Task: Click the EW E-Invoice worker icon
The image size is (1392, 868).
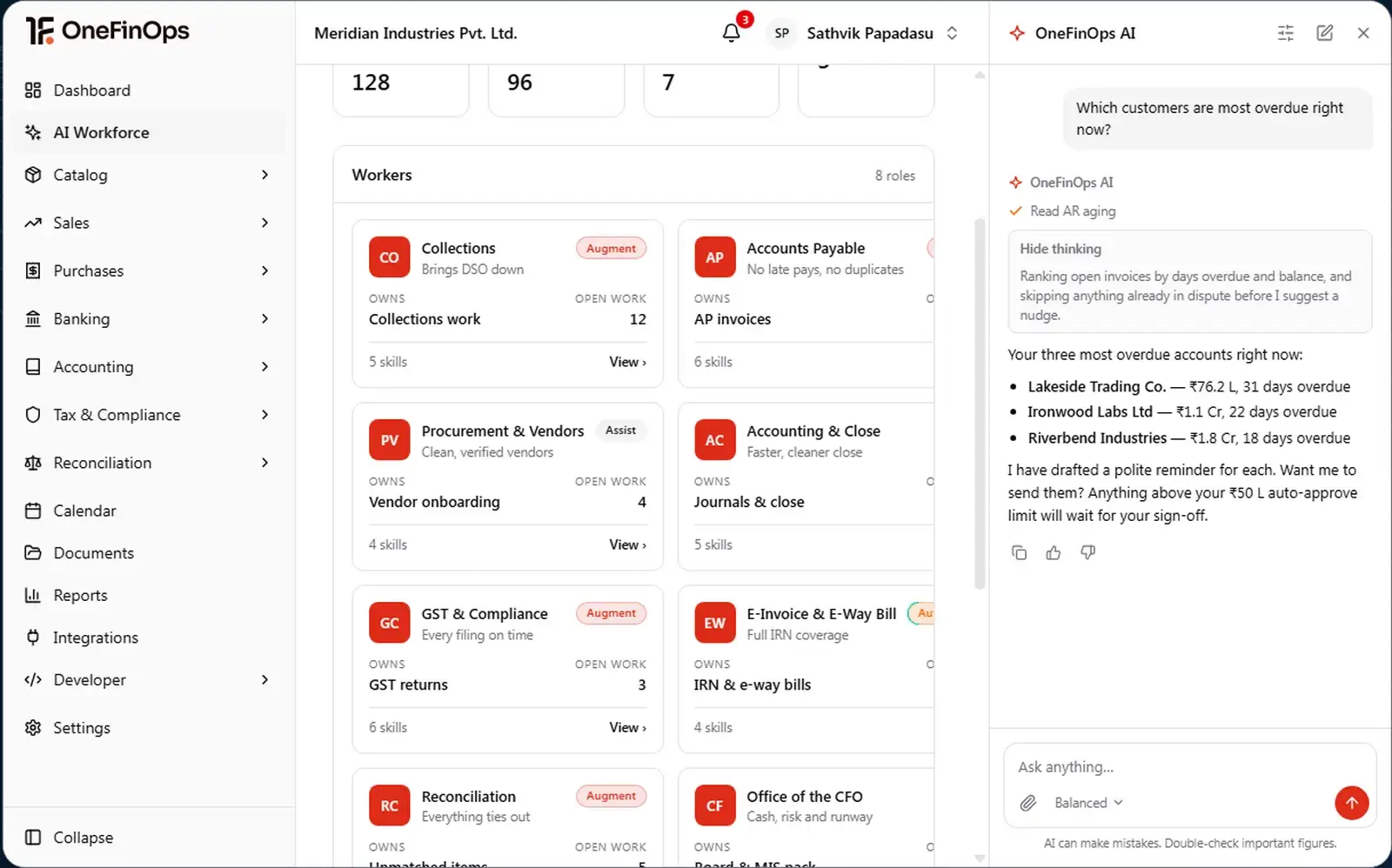Action: (714, 623)
